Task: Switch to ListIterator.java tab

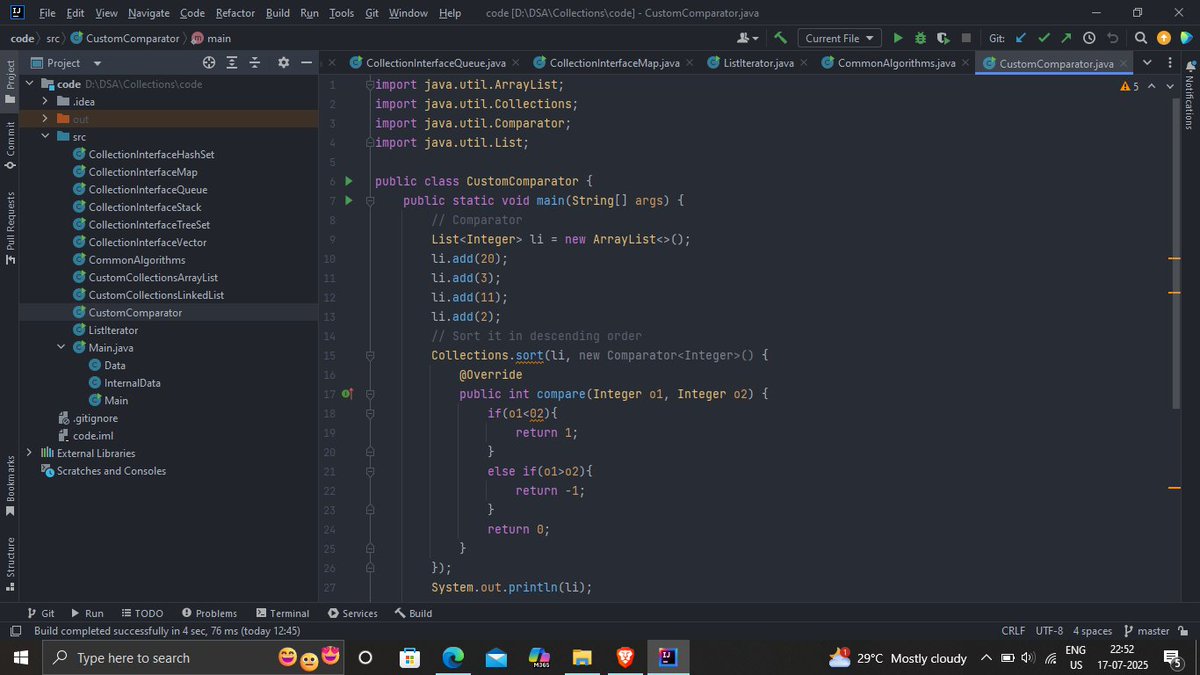Action: [x=758, y=63]
